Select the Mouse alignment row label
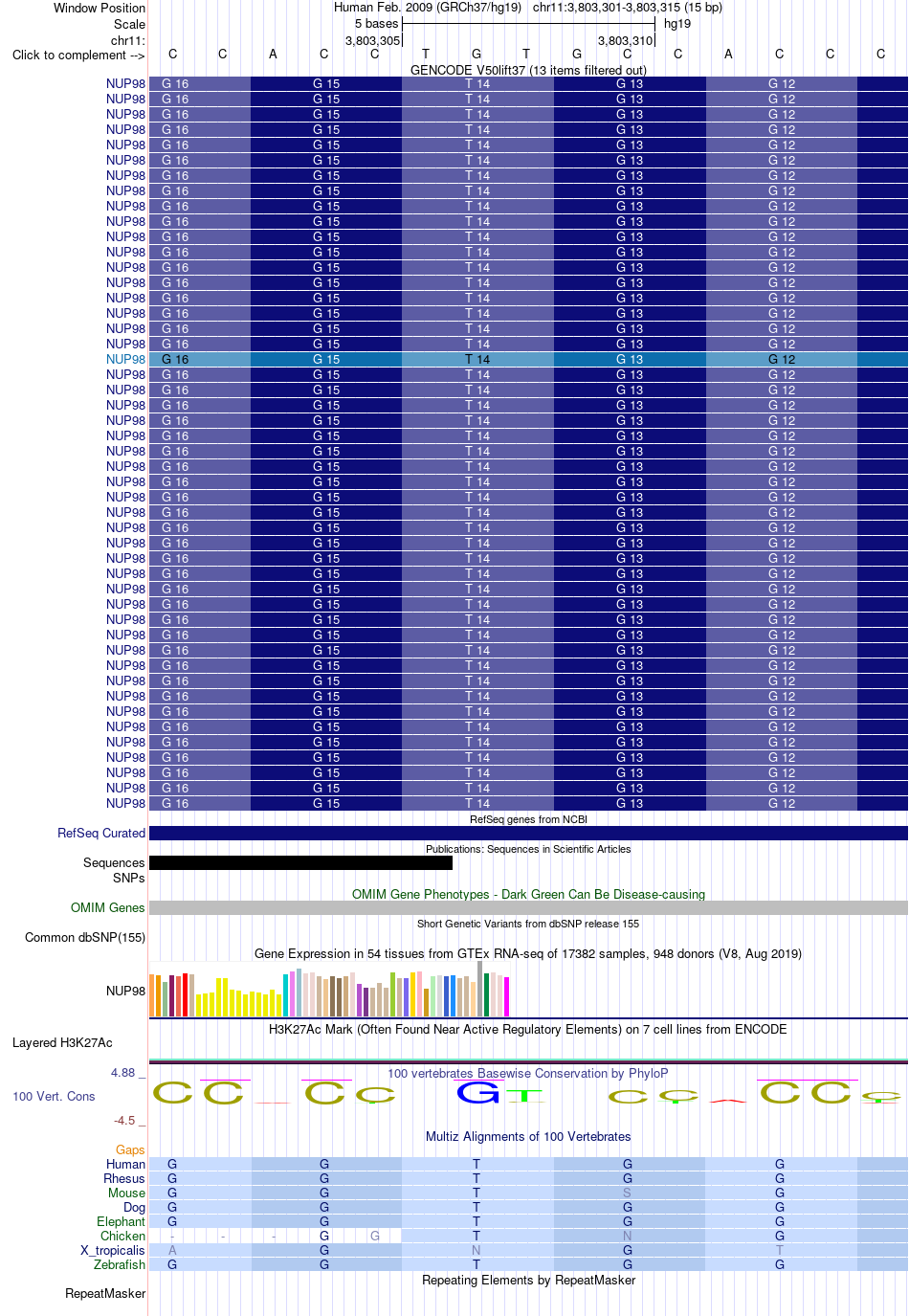Viewport: 909px width, 1316px height. [x=126, y=1193]
